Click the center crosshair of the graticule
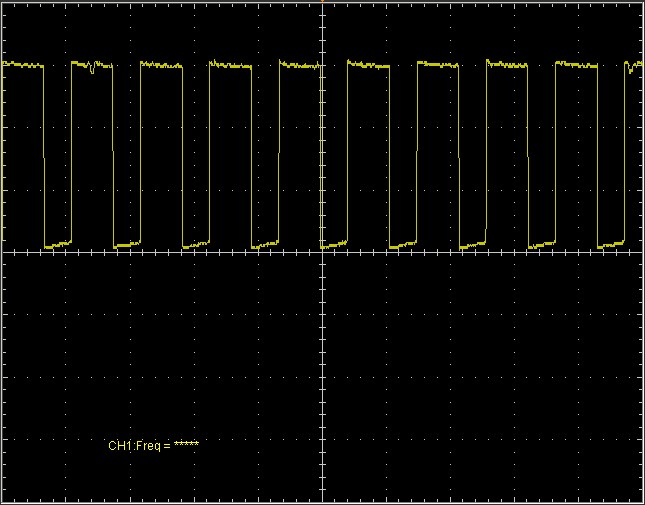The width and height of the screenshot is (645, 505). pos(322,252)
